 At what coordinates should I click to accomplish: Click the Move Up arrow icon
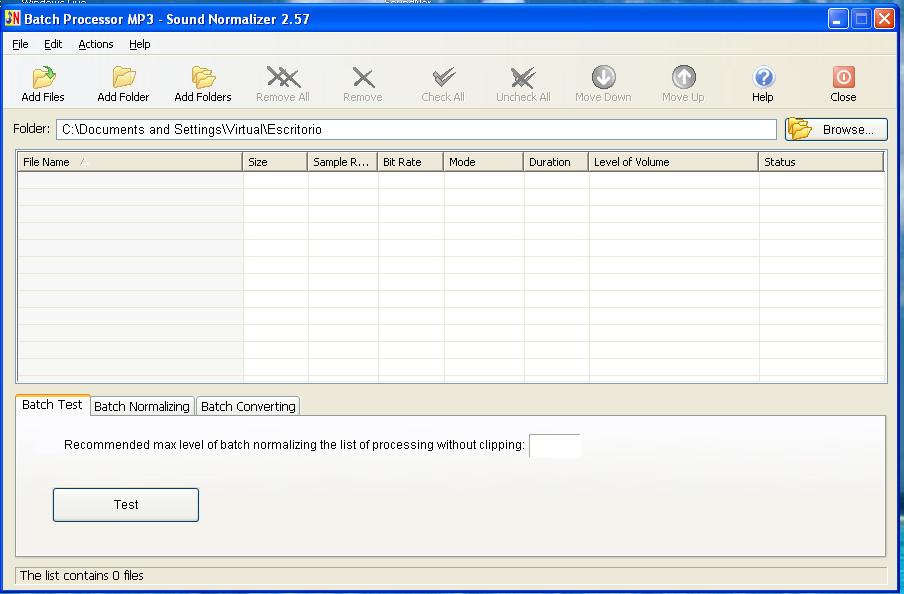pyautogui.click(x=684, y=77)
